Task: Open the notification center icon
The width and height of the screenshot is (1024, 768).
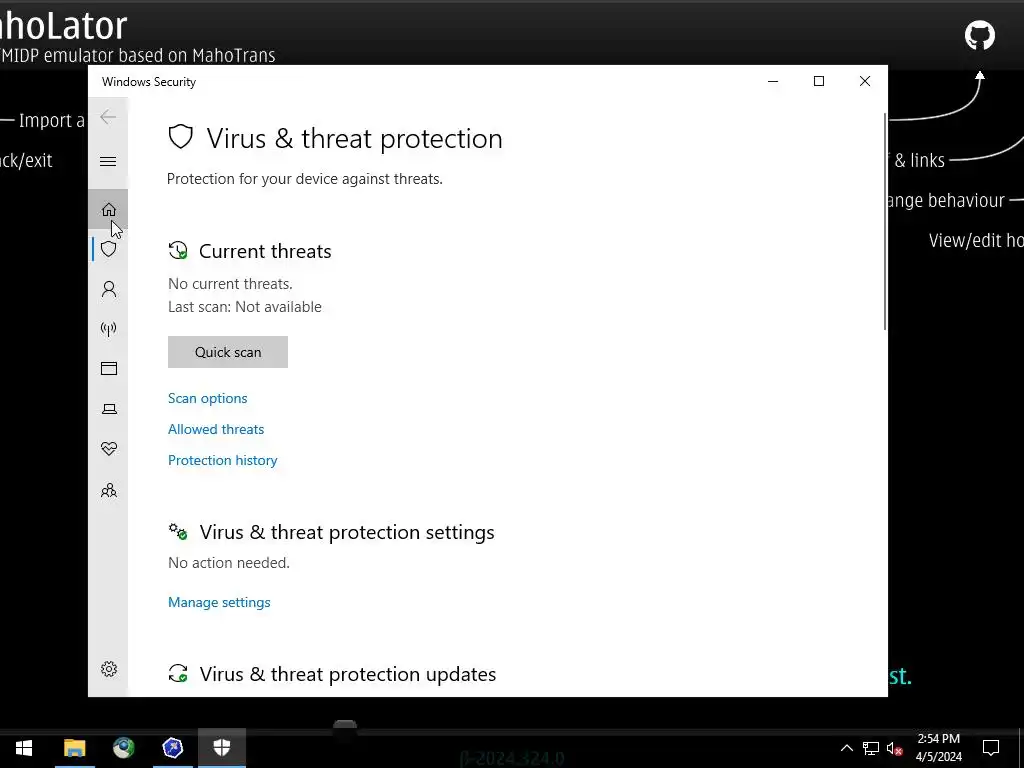Action: (991, 748)
